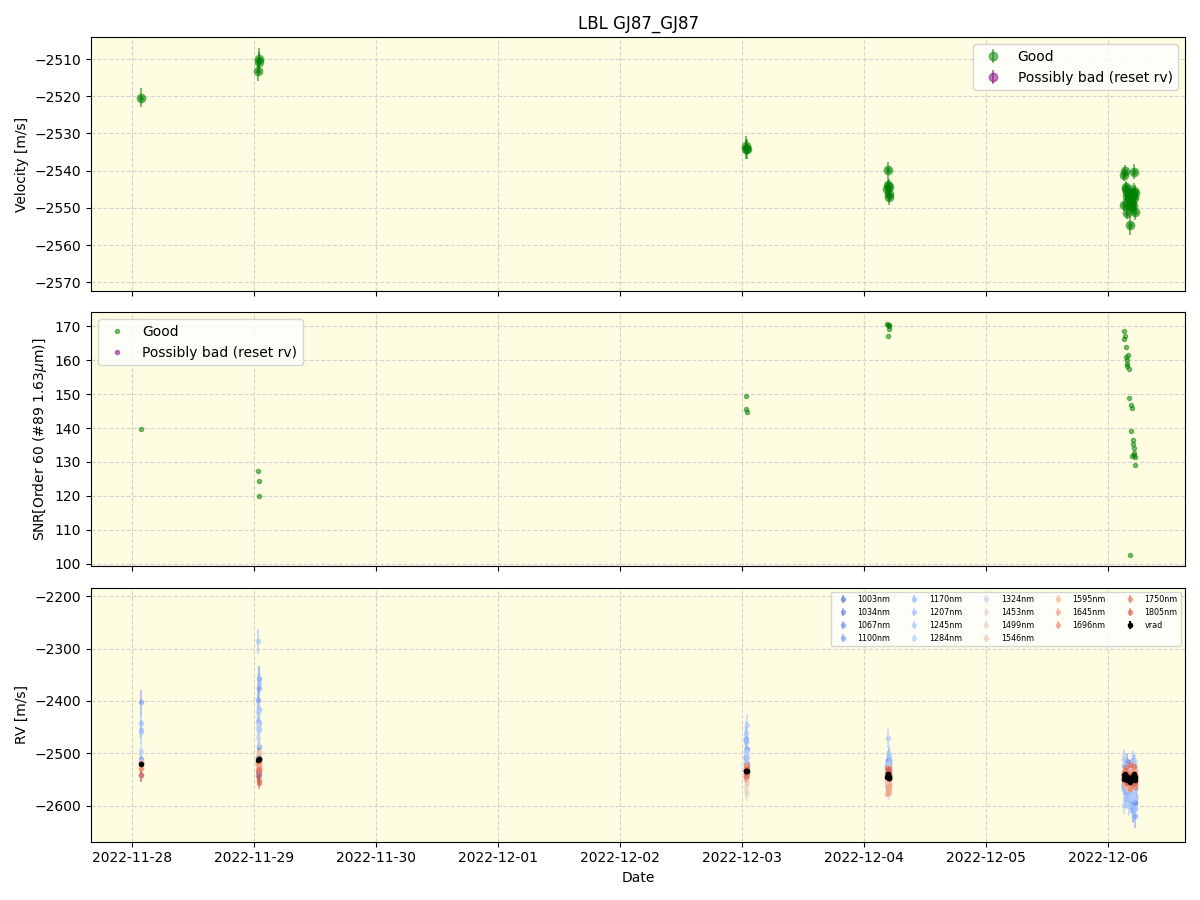Image resolution: width=1200 pixels, height=900 pixels.
Task: Click the plot title LBL GJ87_GJ87
Action: coord(638,23)
